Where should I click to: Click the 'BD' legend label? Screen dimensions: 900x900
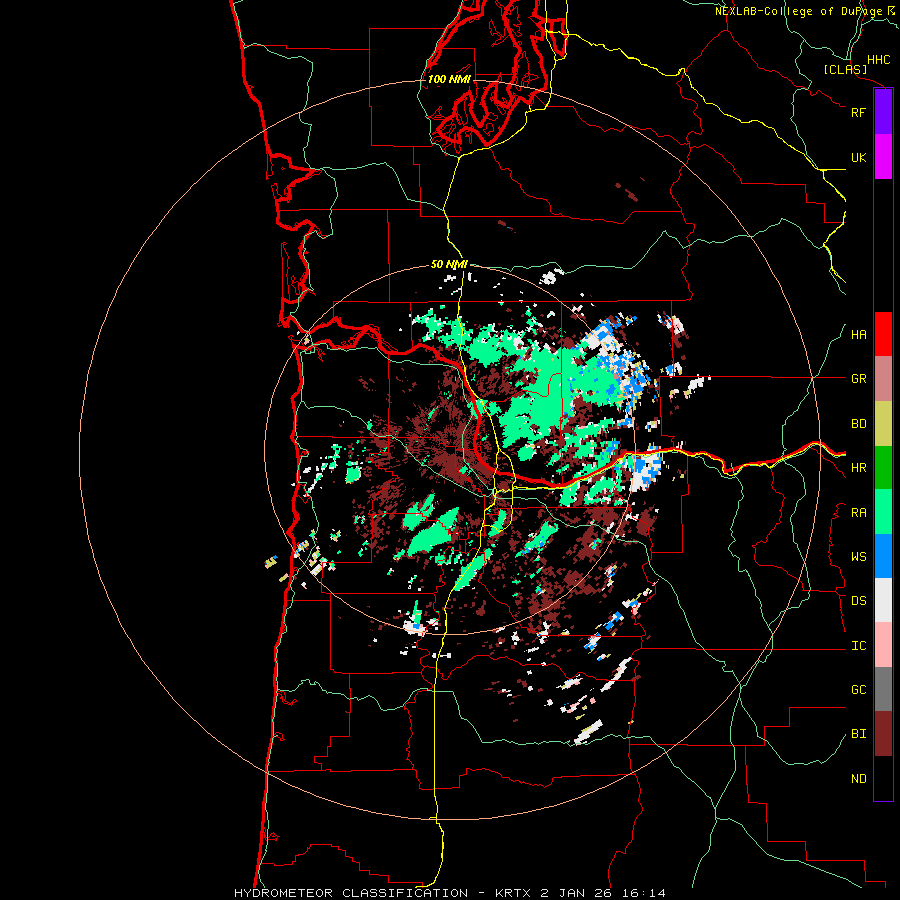(858, 424)
